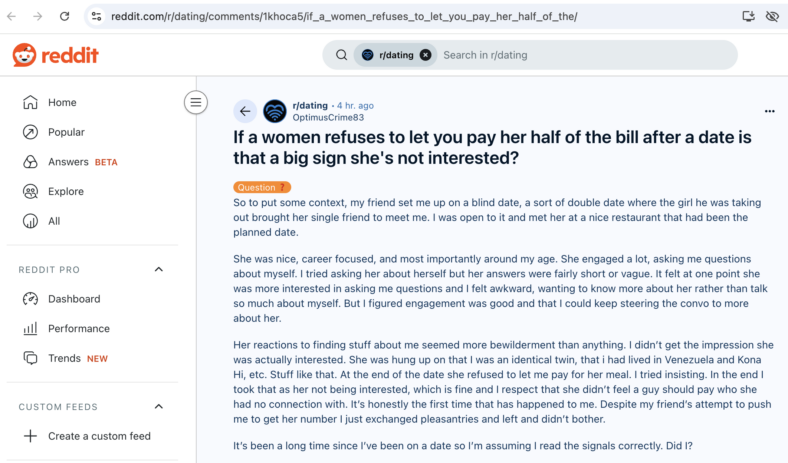Collapse the CUSTOM FEEDS section

click(159, 406)
